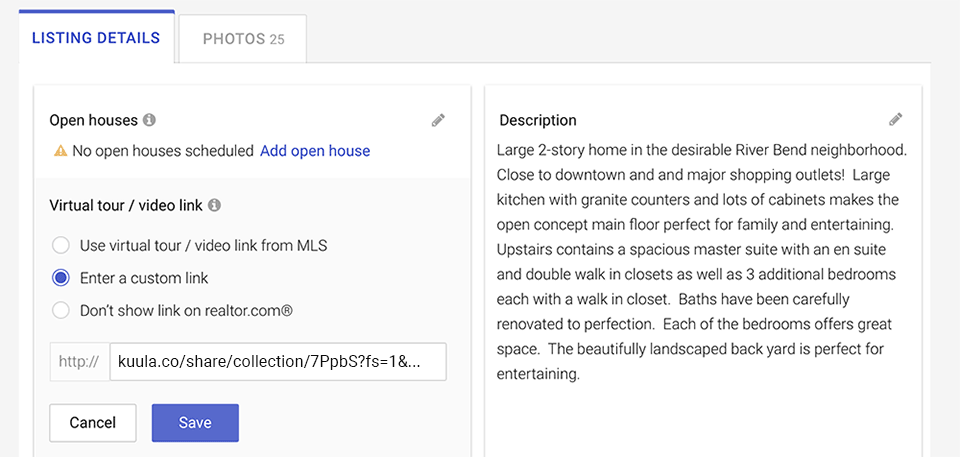The image size is (960, 457).
Task: Click the http:// prefix box
Action: 80,361
